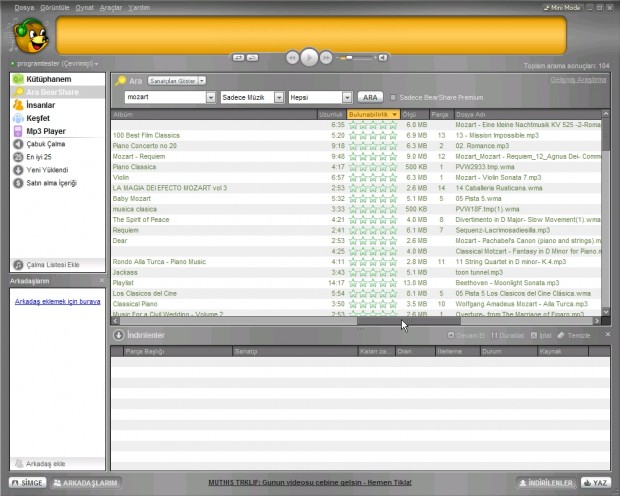The height and width of the screenshot is (496, 620).
Task: Click Devam Et resume download icon
Action: [x=450, y=335]
